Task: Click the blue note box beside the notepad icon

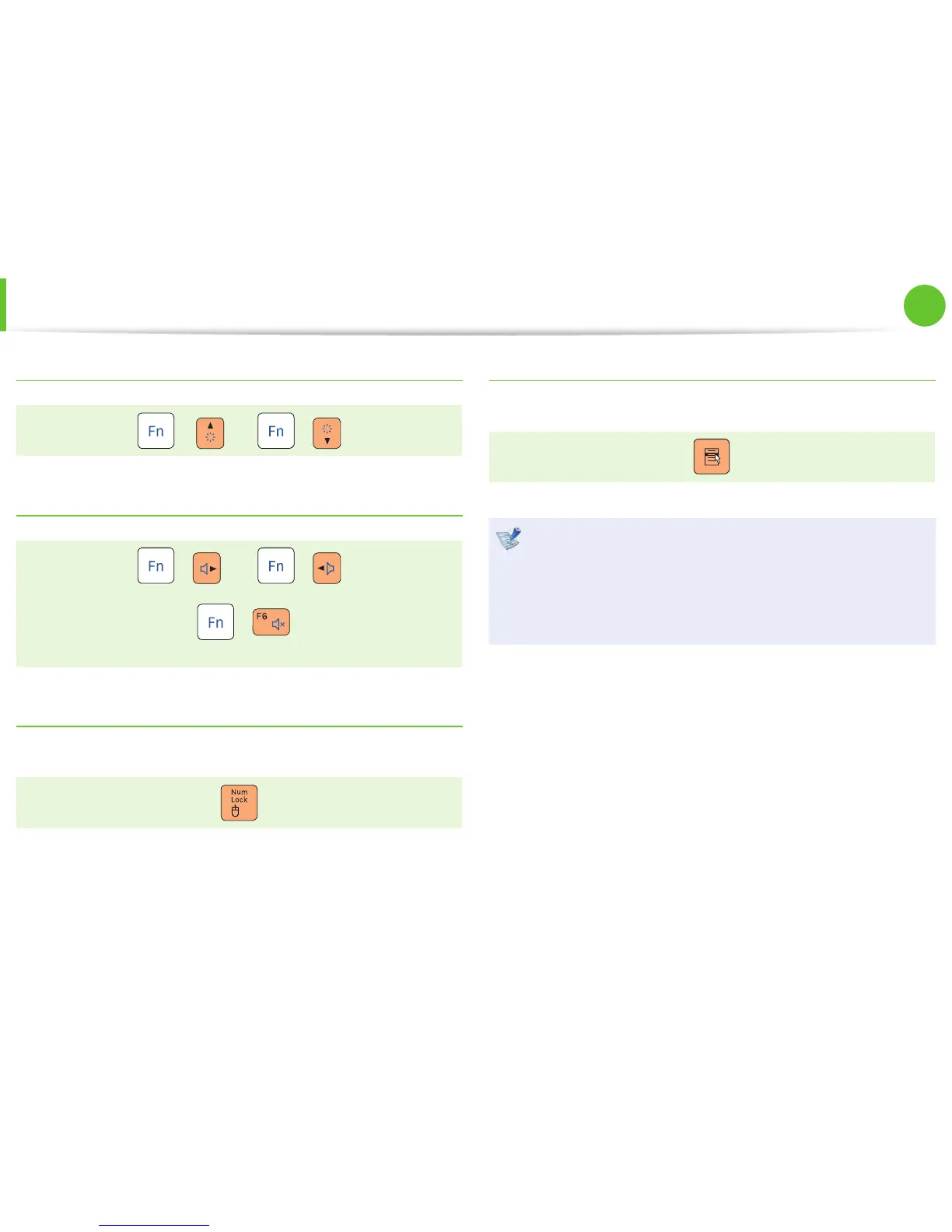Action: click(723, 591)
